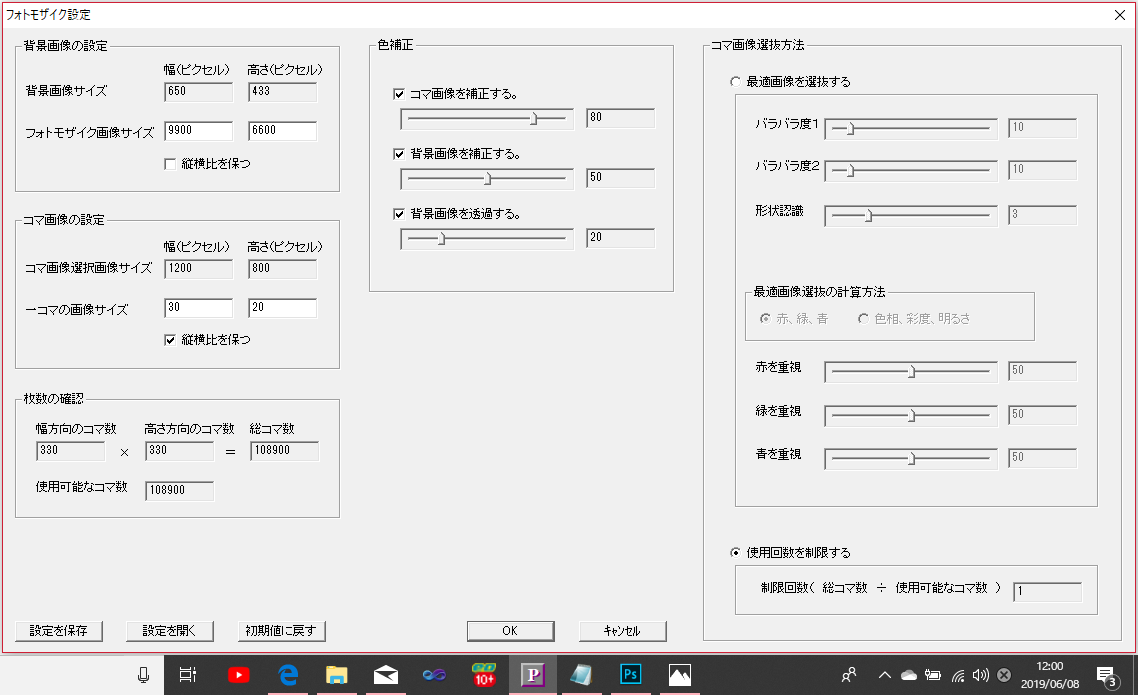Click キャンセル button

point(622,631)
